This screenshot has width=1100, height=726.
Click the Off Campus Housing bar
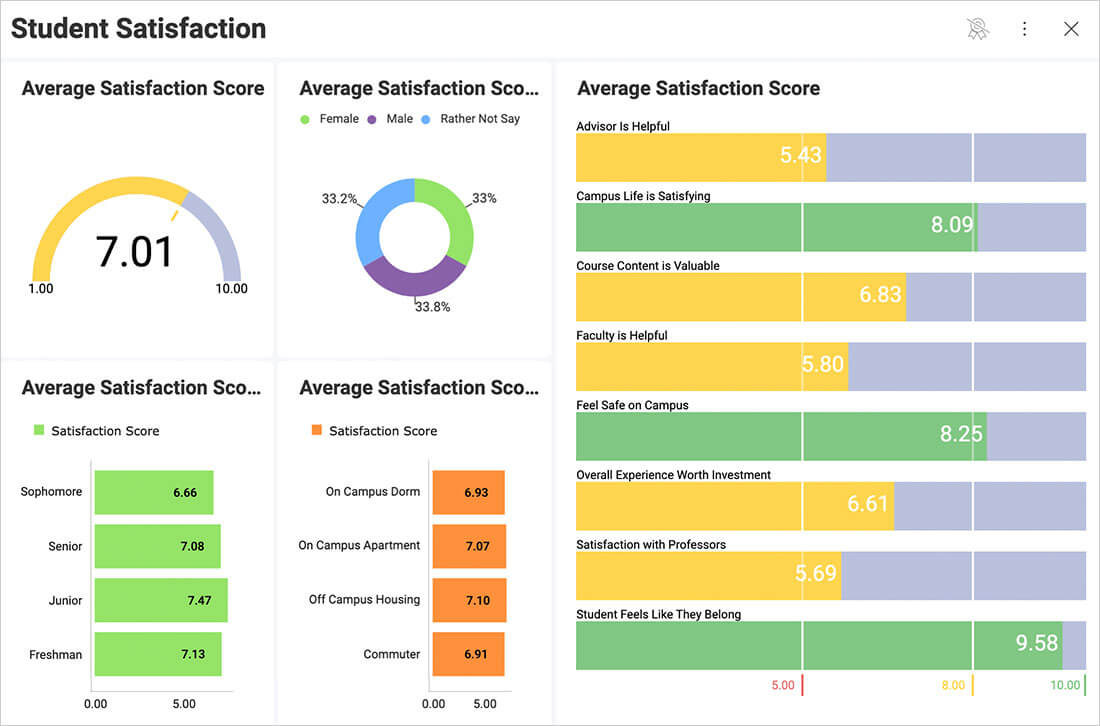468,600
